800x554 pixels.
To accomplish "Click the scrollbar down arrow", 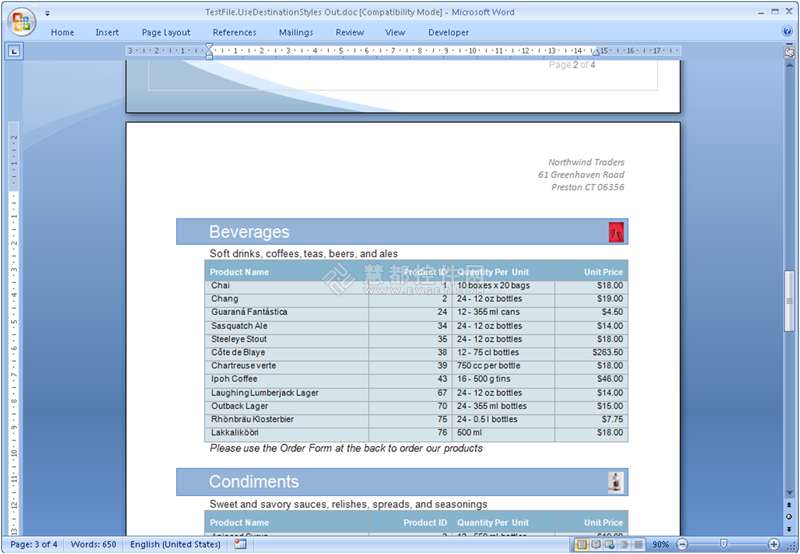I will (x=789, y=493).
